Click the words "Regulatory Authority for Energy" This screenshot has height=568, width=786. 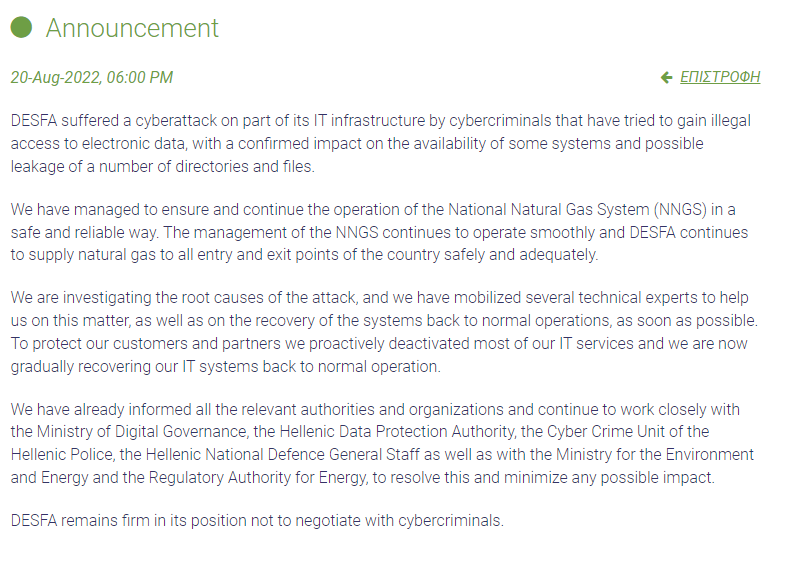pyautogui.click(x=258, y=478)
